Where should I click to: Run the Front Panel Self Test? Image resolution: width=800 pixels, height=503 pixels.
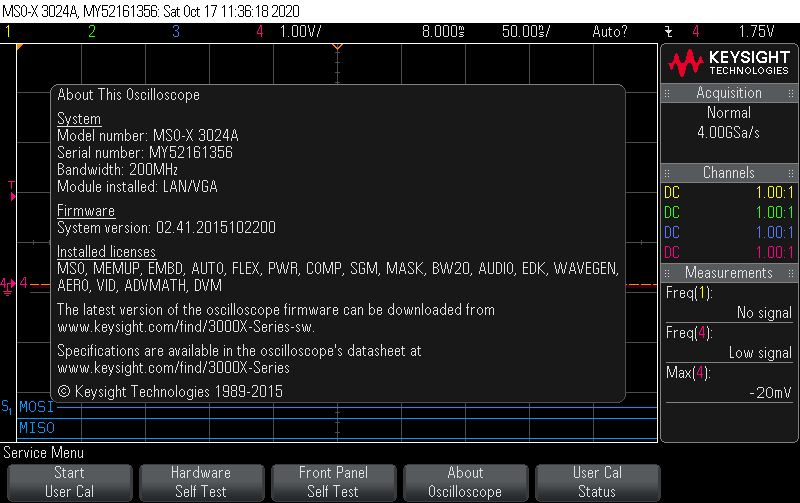[333, 482]
